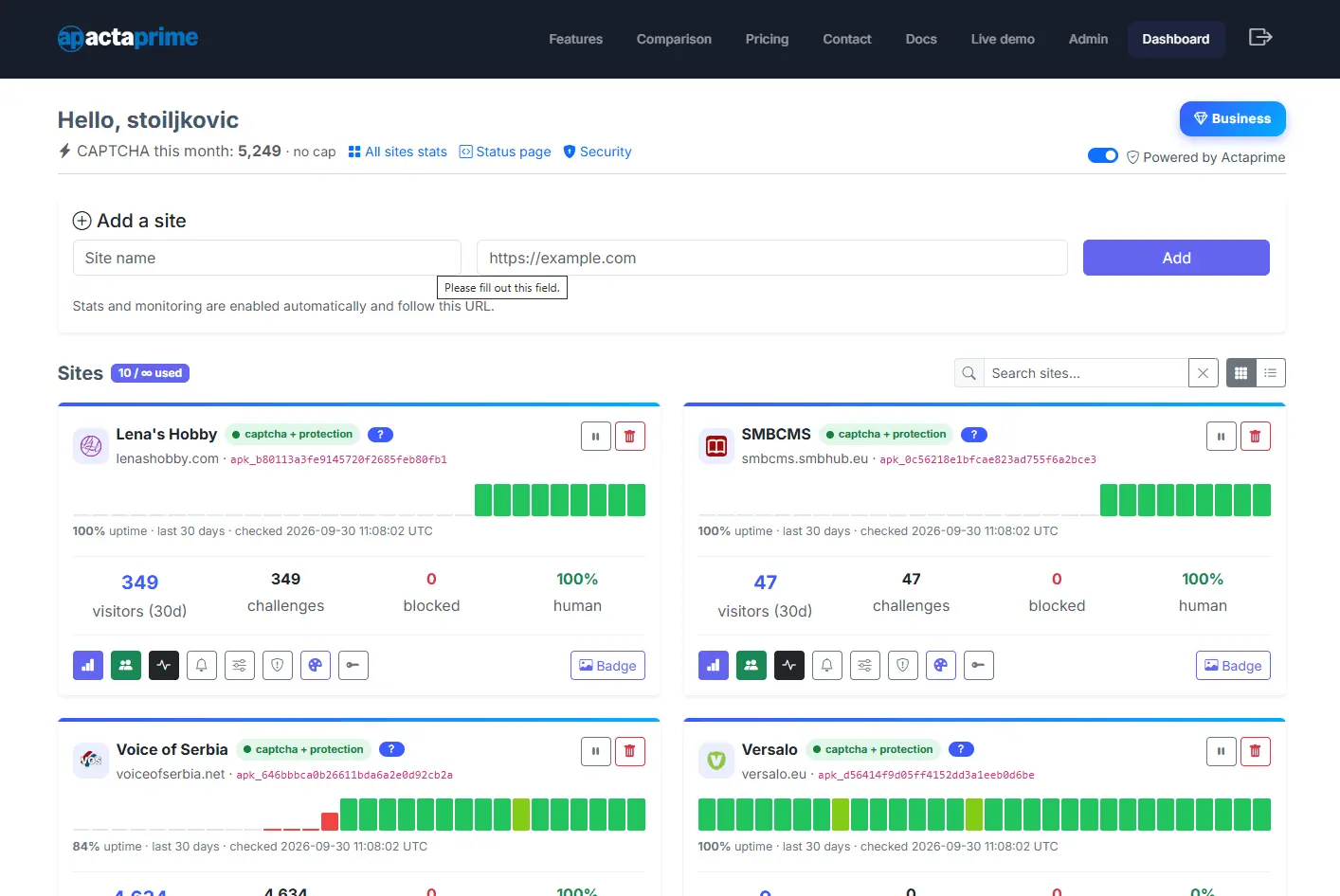
Task: Click the Business plan button
Action: [x=1233, y=118]
